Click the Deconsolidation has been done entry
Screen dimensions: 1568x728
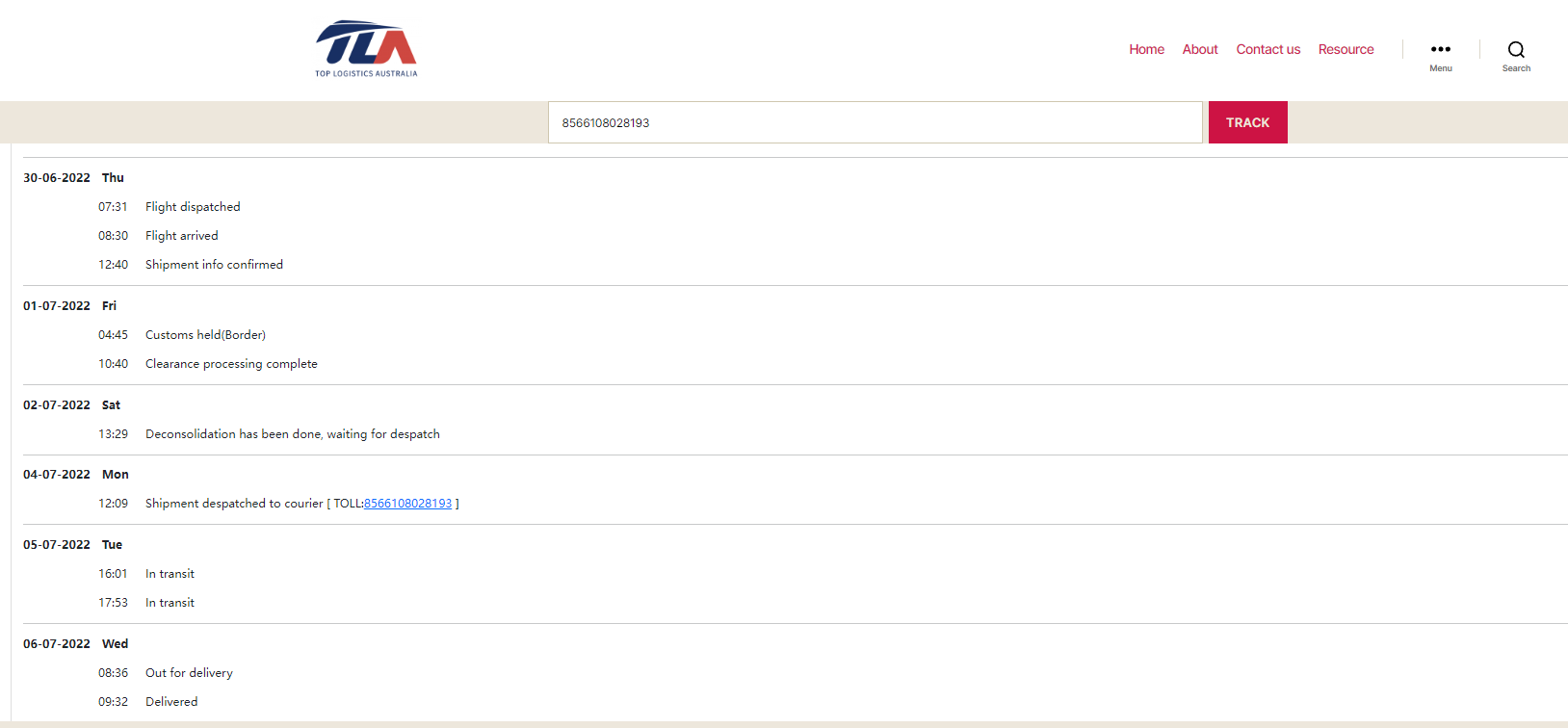tap(292, 434)
